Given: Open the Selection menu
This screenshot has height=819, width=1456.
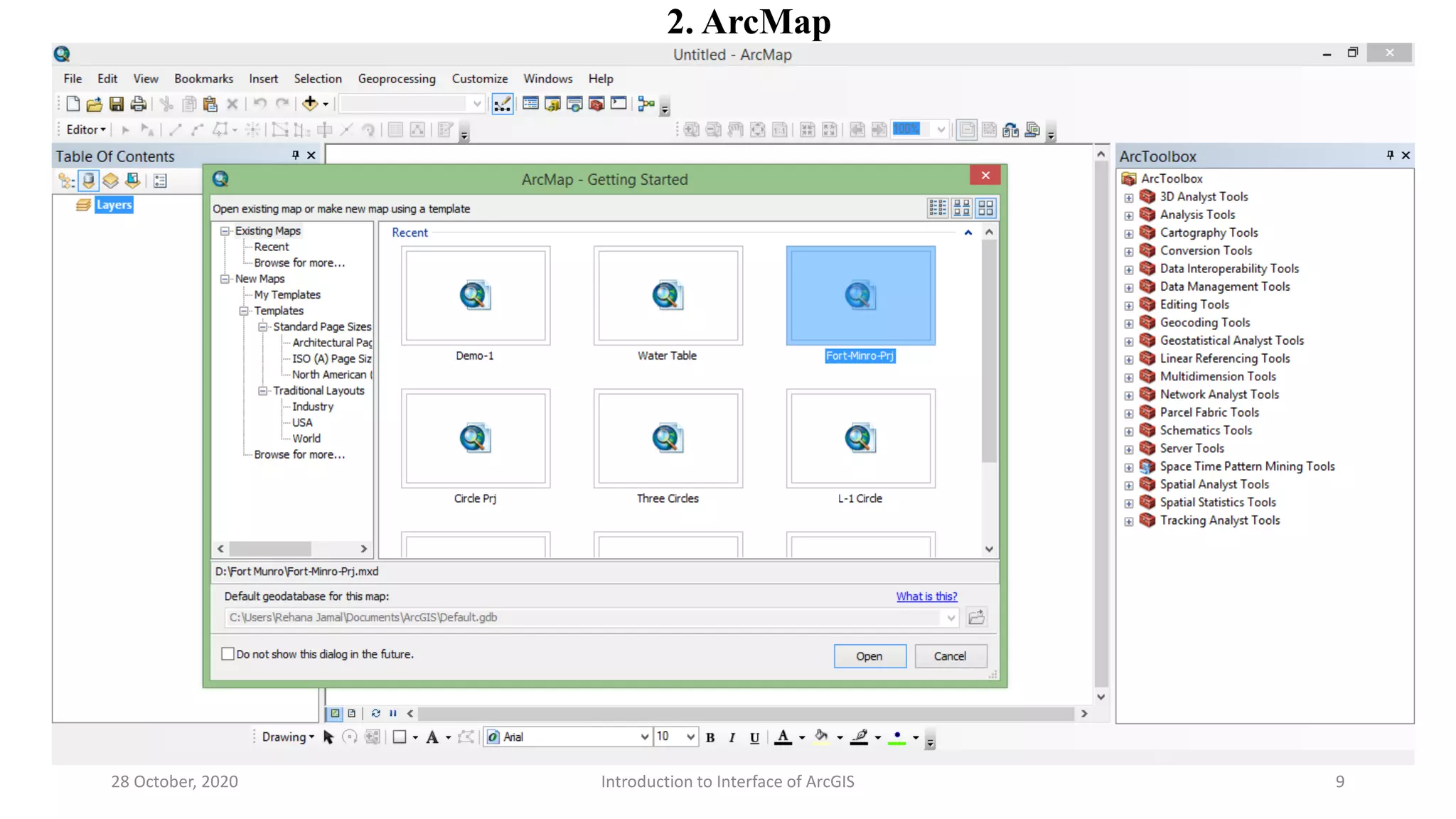Looking at the screenshot, I should pos(318,79).
